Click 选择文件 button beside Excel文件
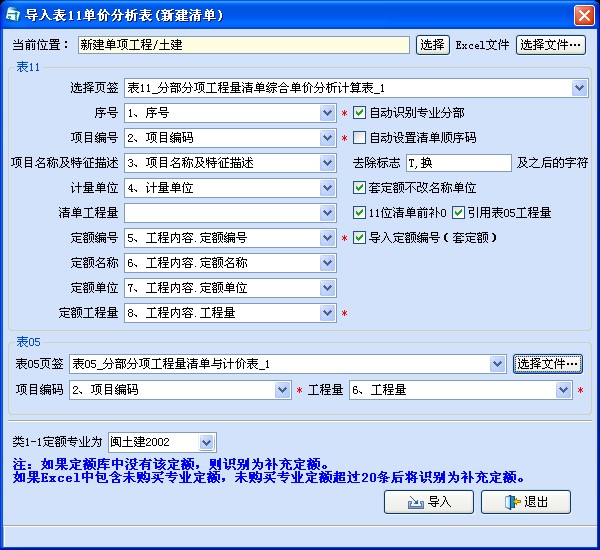The image size is (600, 550). 550,45
